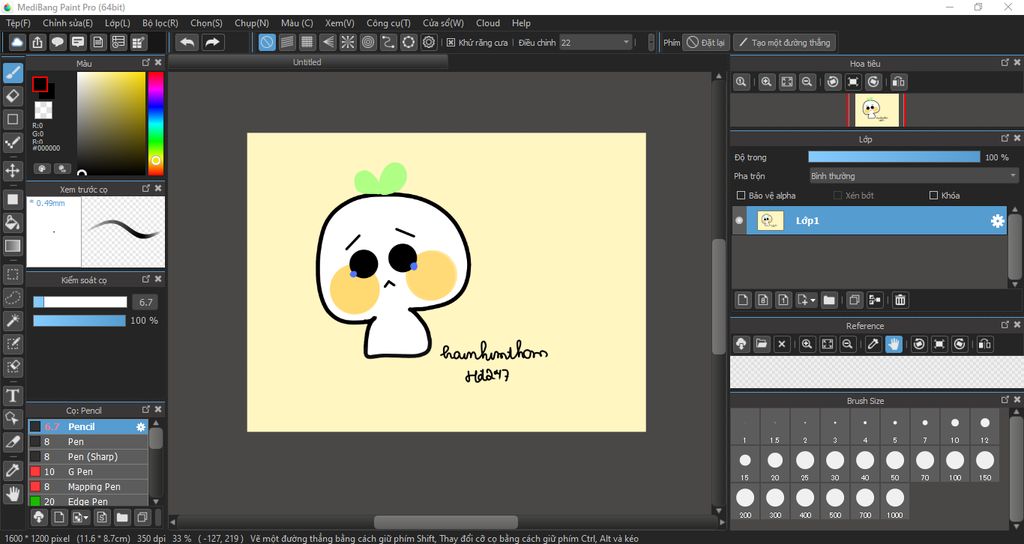The image size is (1024, 544).
Task: Close the Màu color panel
Action: [158, 63]
